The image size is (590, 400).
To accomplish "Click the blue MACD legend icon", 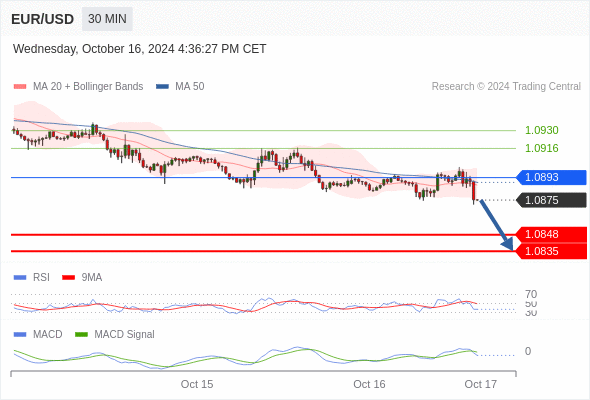I will click(20, 335).
